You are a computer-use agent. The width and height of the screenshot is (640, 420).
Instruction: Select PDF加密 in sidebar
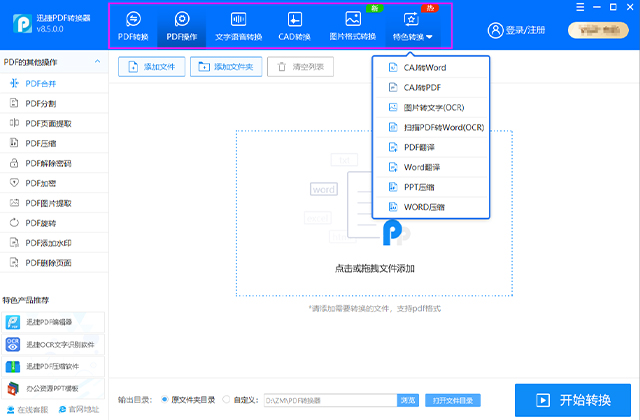tap(54, 183)
